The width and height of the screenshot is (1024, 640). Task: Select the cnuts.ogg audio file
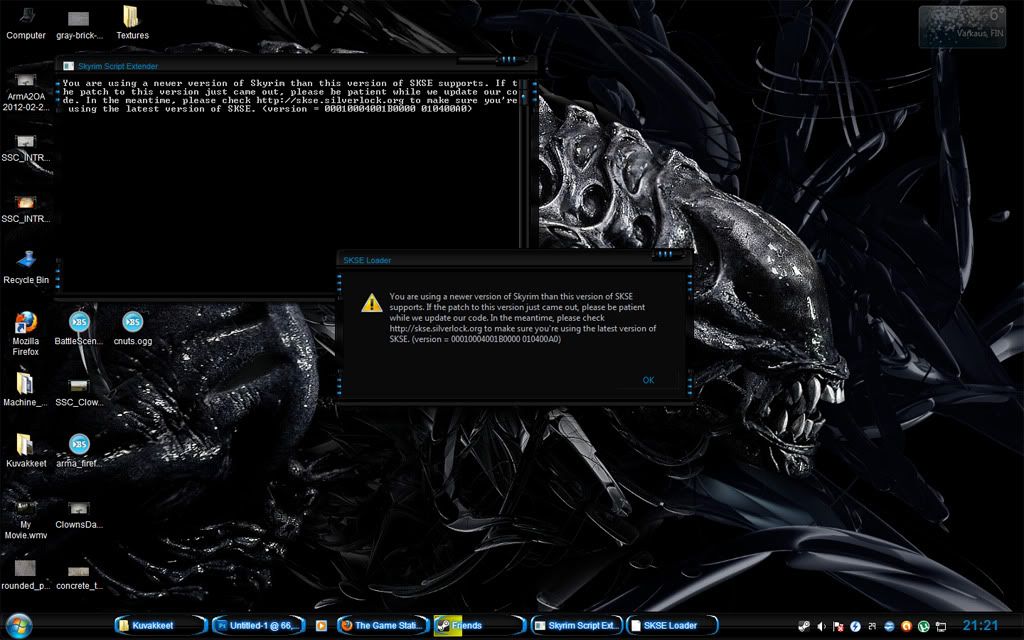pos(133,328)
